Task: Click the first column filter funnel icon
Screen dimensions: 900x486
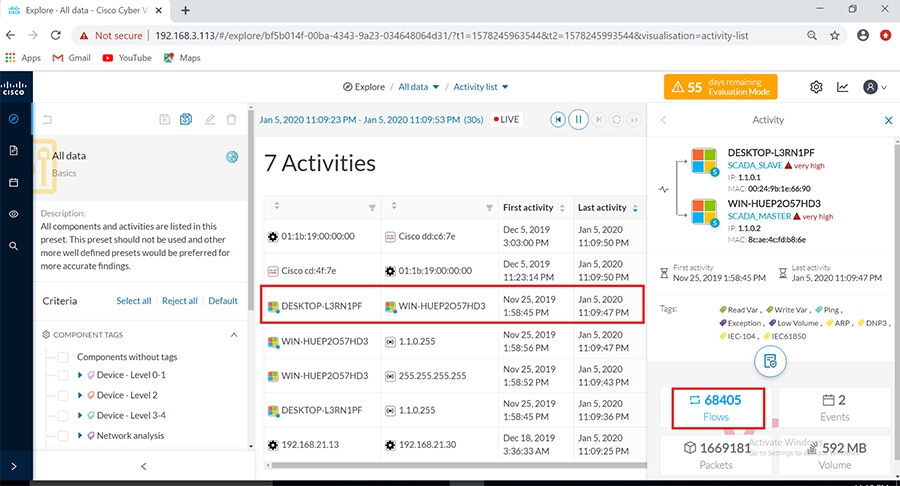Action: pyautogui.click(x=372, y=208)
